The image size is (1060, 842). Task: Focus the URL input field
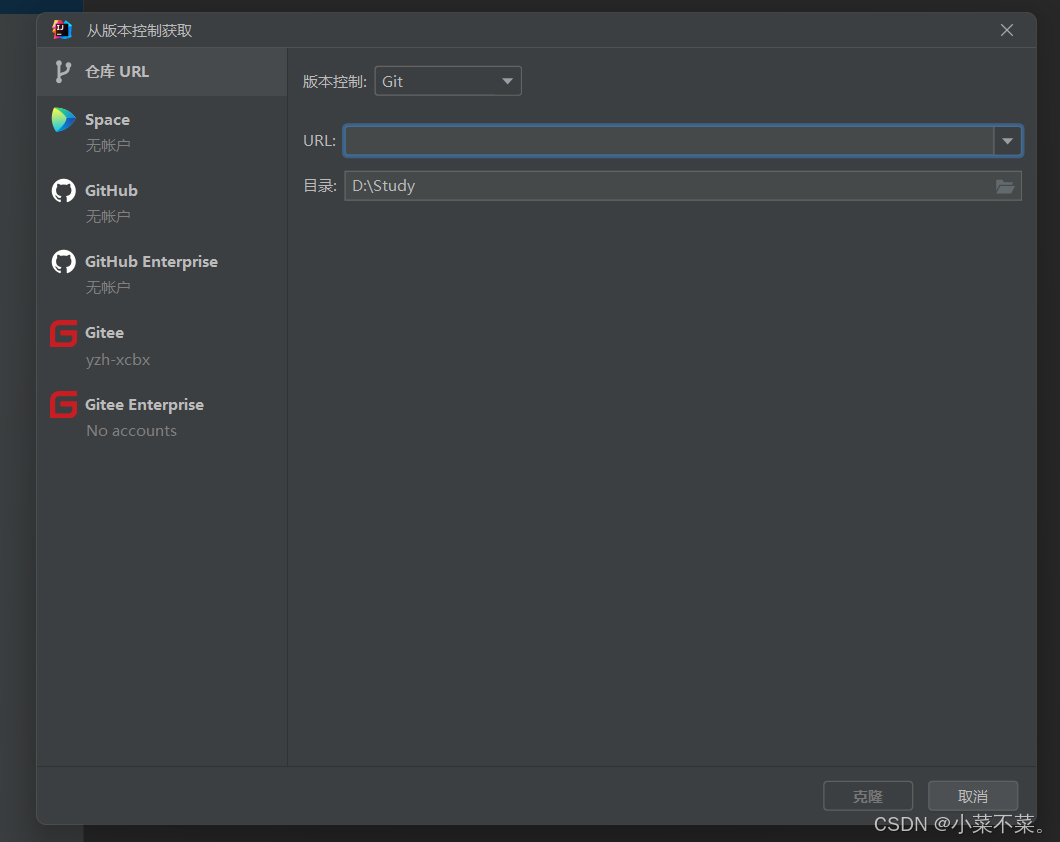point(669,141)
